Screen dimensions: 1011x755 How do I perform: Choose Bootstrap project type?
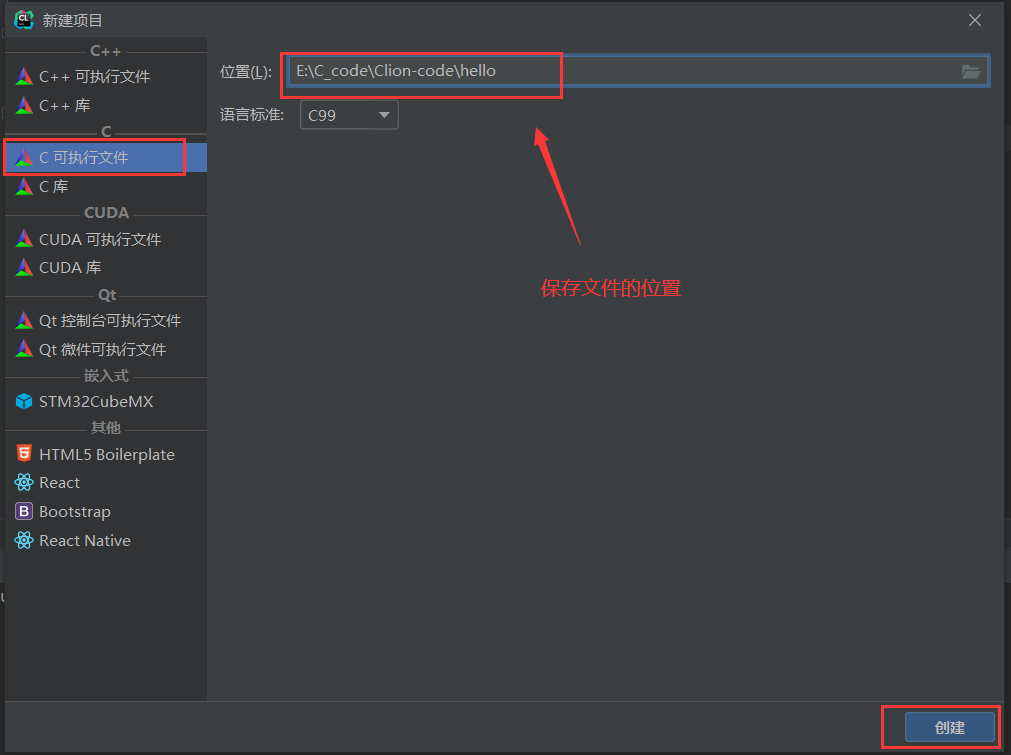pos(106,511)
